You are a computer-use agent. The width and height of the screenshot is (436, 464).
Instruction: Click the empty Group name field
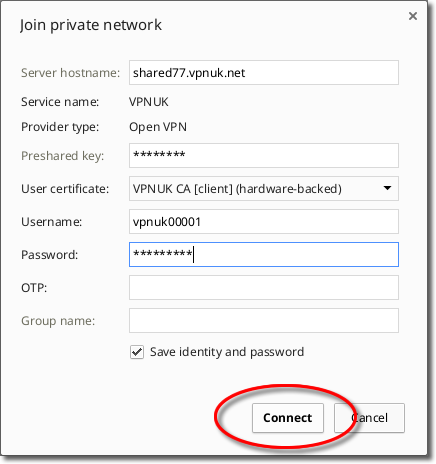[264, 321]
